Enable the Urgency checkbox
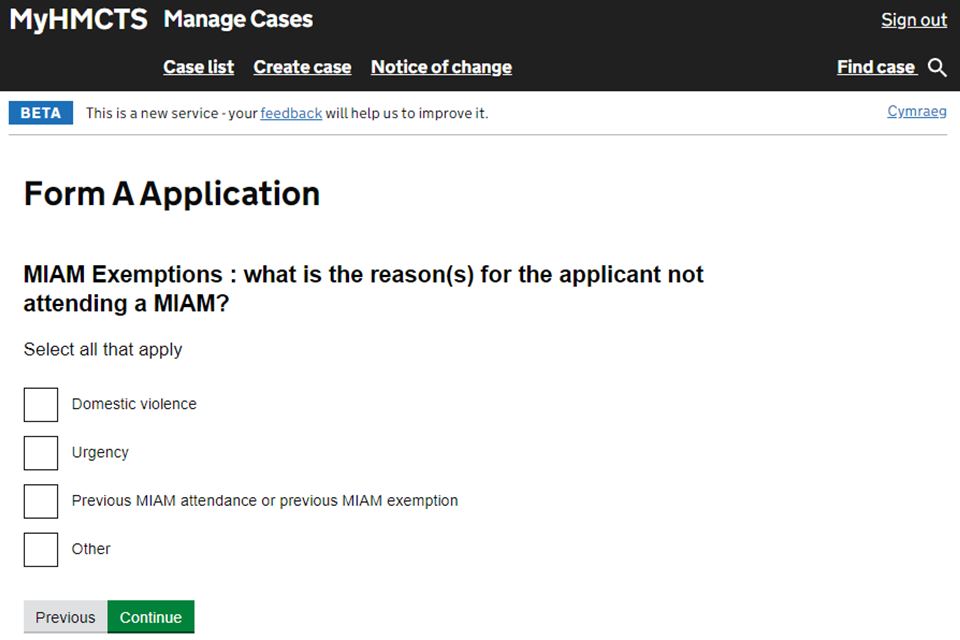 point(41,453)
